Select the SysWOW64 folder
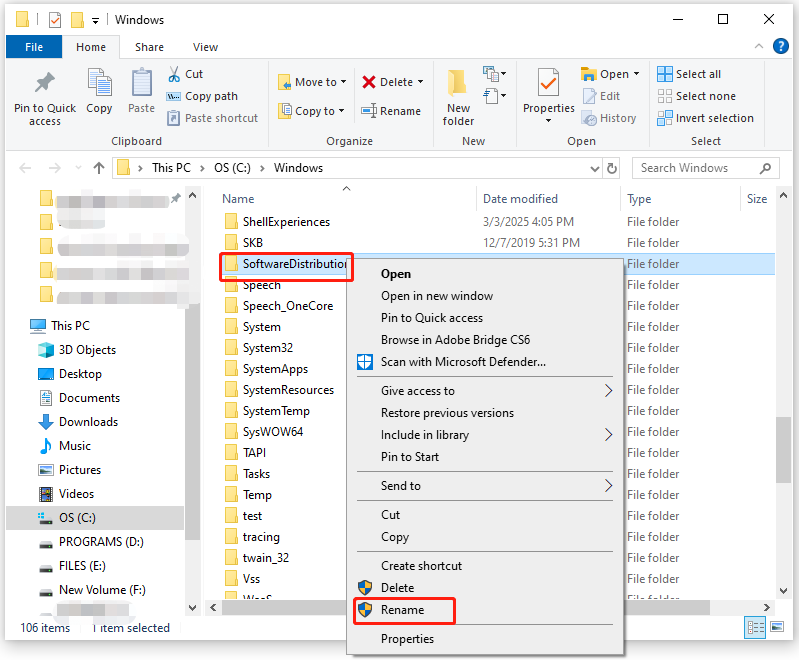Image resolution: width=799 pixels, height=660 pixels. click(x=273, y=432)
